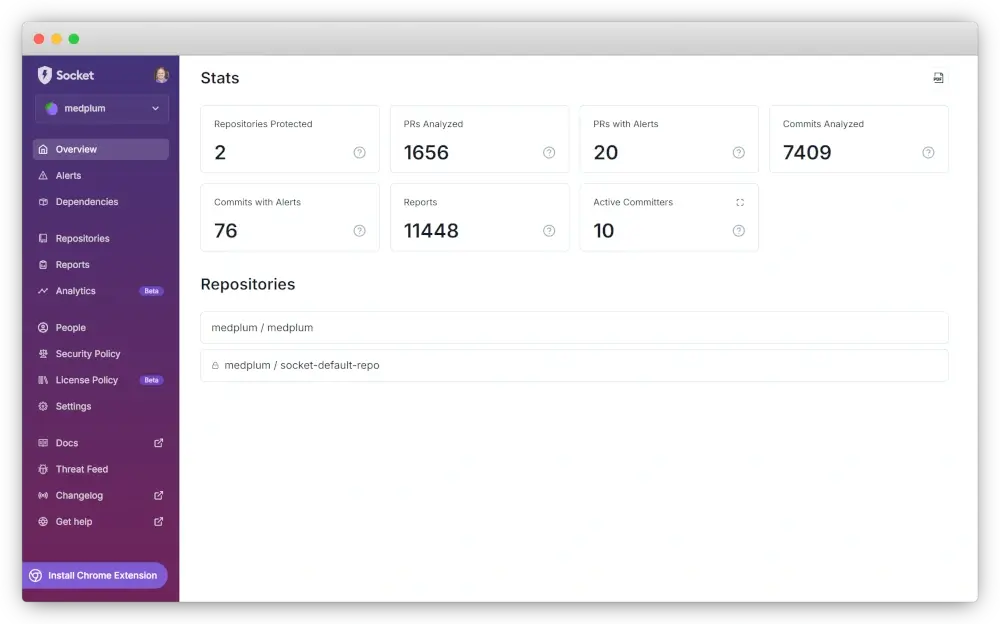Install the Chrome Extension button
Image resolution: width=1000 pixels, height=624 pixels.
pos(95,576)
